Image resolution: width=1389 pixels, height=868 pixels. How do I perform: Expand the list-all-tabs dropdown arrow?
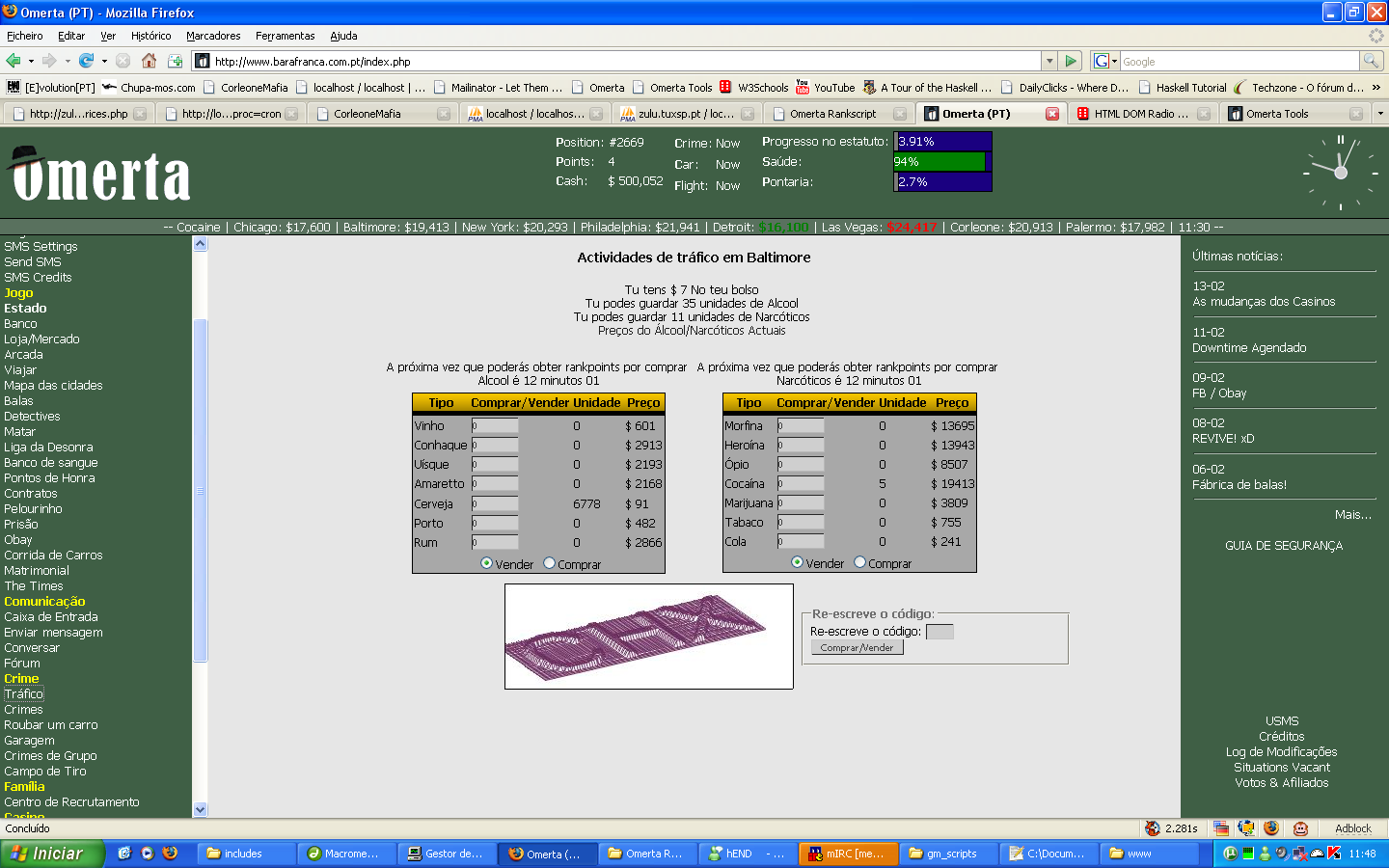[x=1379, y=114]
